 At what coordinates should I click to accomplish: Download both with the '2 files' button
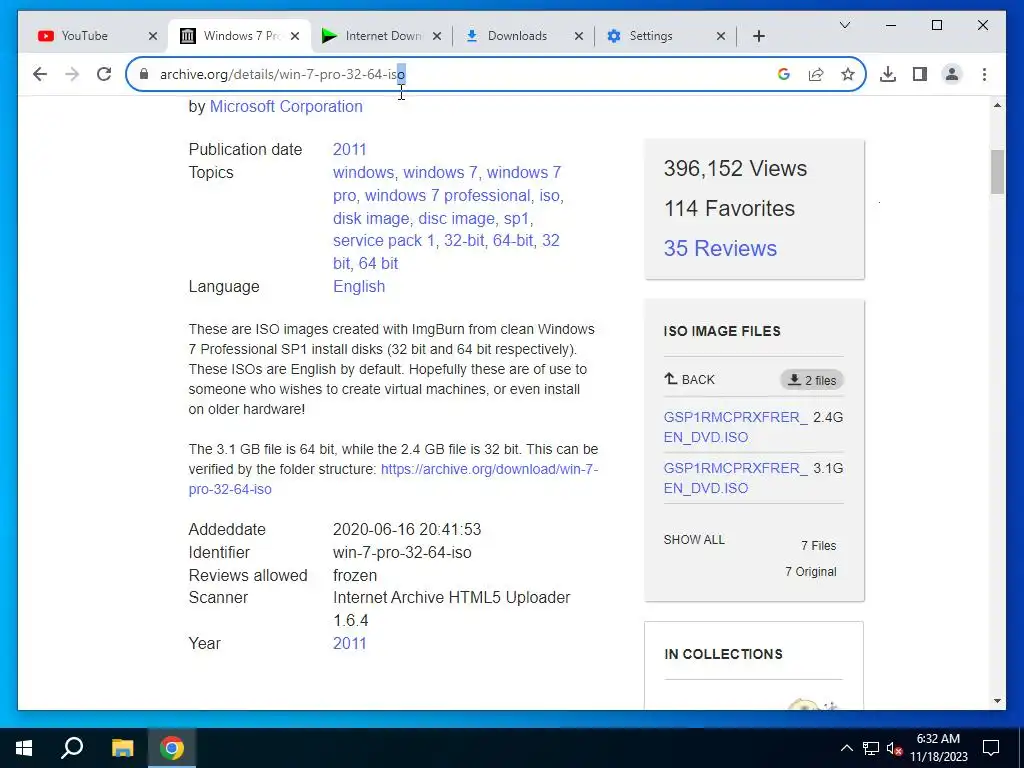coord(812,380)
